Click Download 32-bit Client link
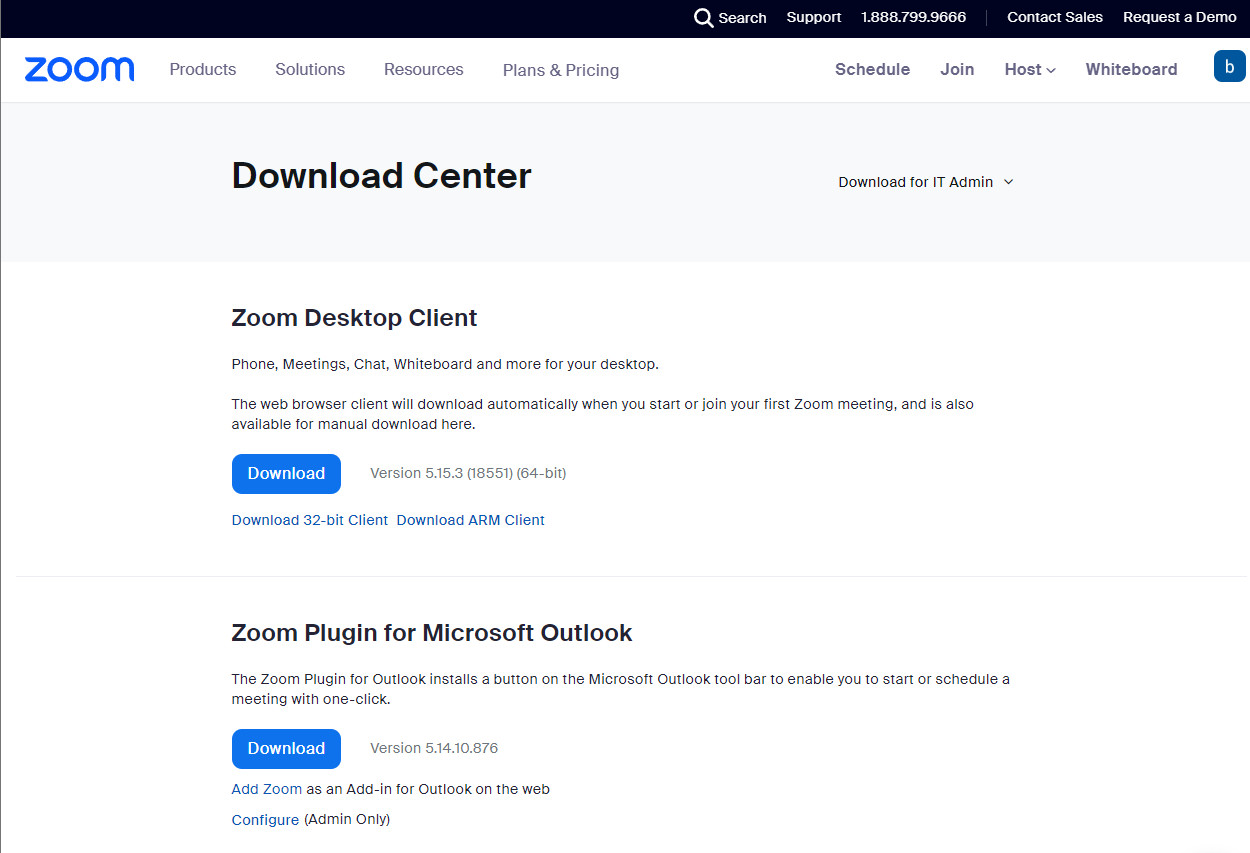Image resolution: width=1250 pixels, height=853 pixels. click(310, 520)
